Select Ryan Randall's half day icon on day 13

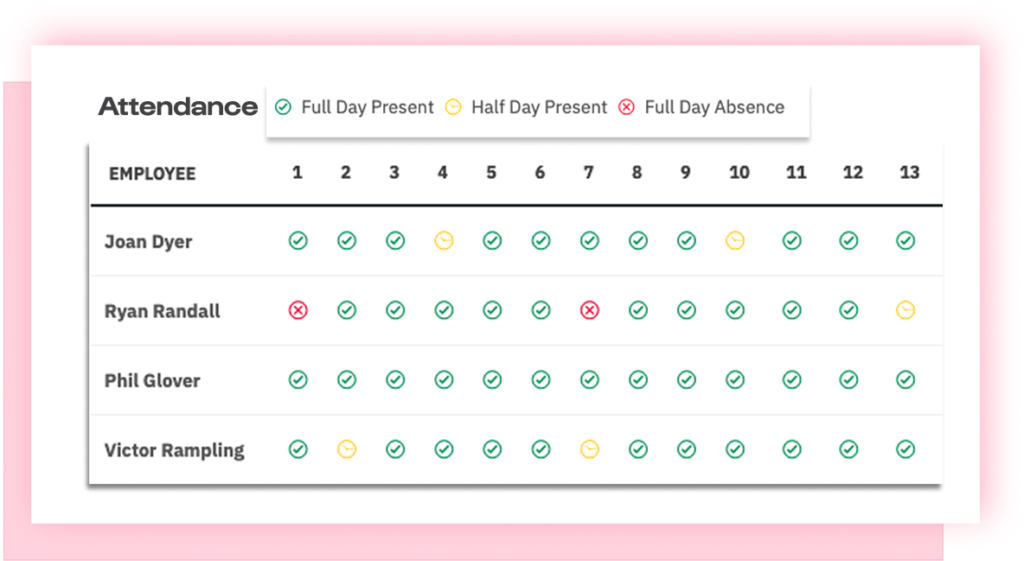tap(906, 310)
